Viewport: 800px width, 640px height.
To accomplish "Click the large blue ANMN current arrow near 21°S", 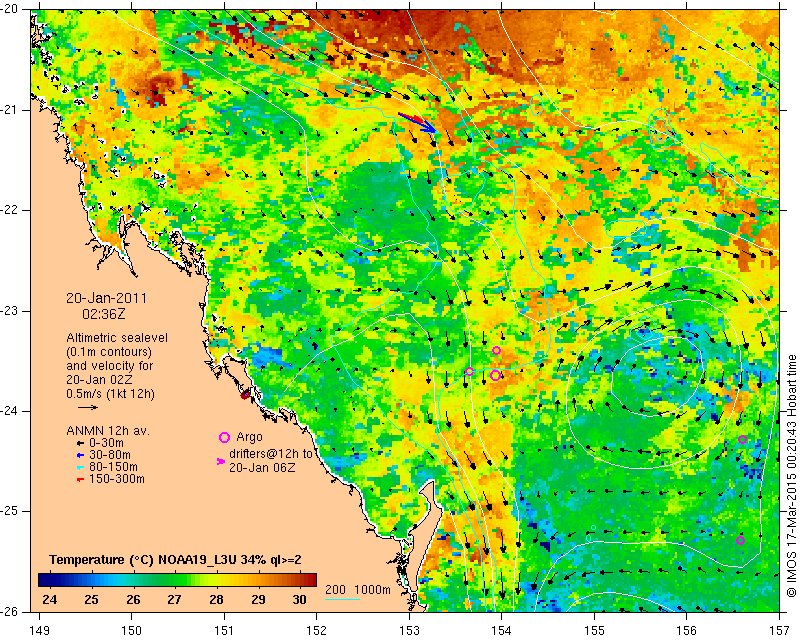I will (x=417, y=123).
